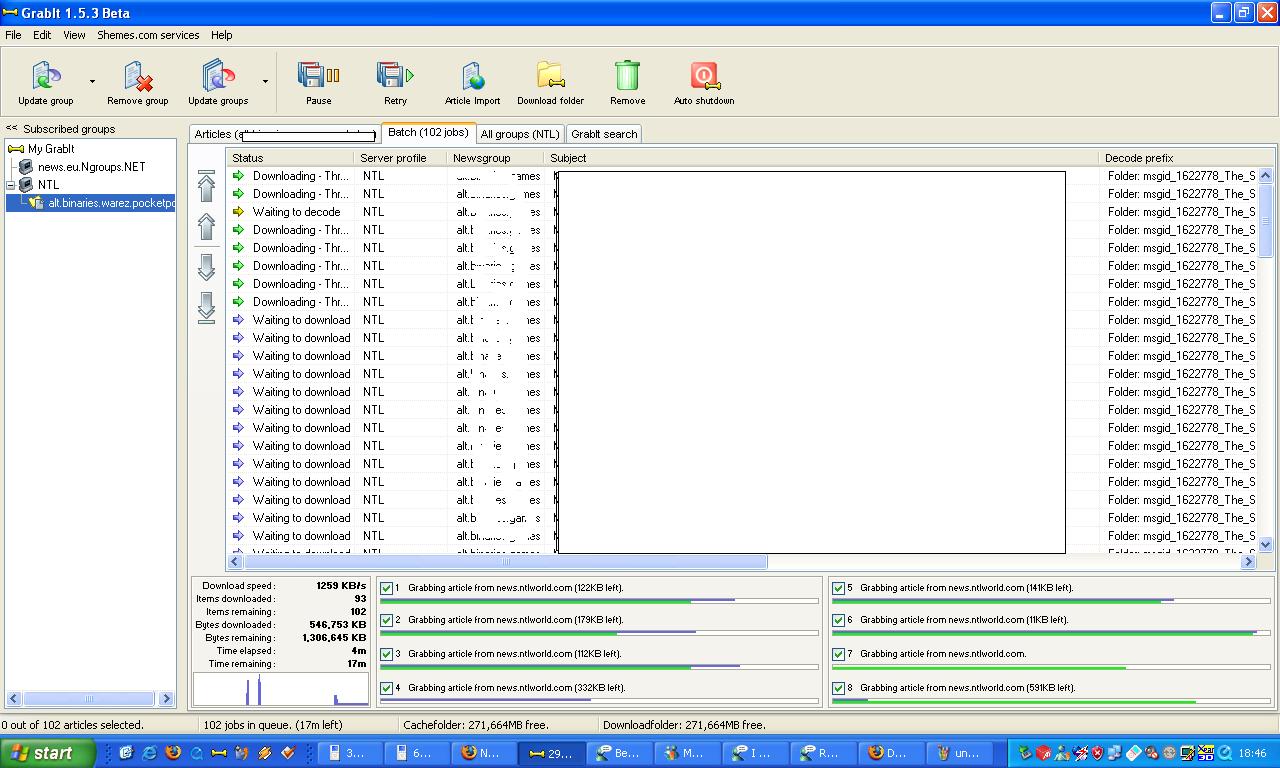Click the Update group toolbar icon
The width and height of the screenshot is (1280, 768).
(45, 77)
